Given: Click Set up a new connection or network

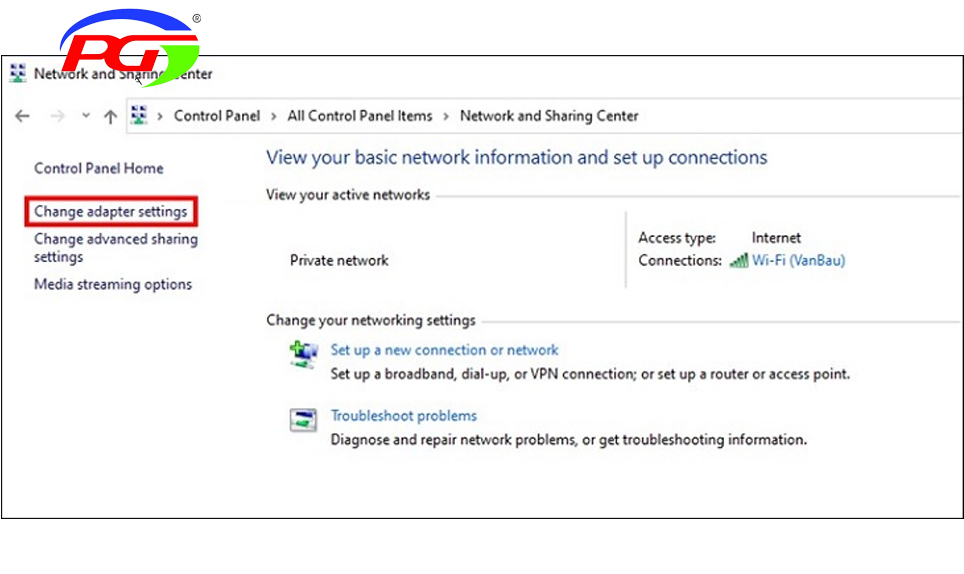Looking at the screenshot, I should point(444,350).
